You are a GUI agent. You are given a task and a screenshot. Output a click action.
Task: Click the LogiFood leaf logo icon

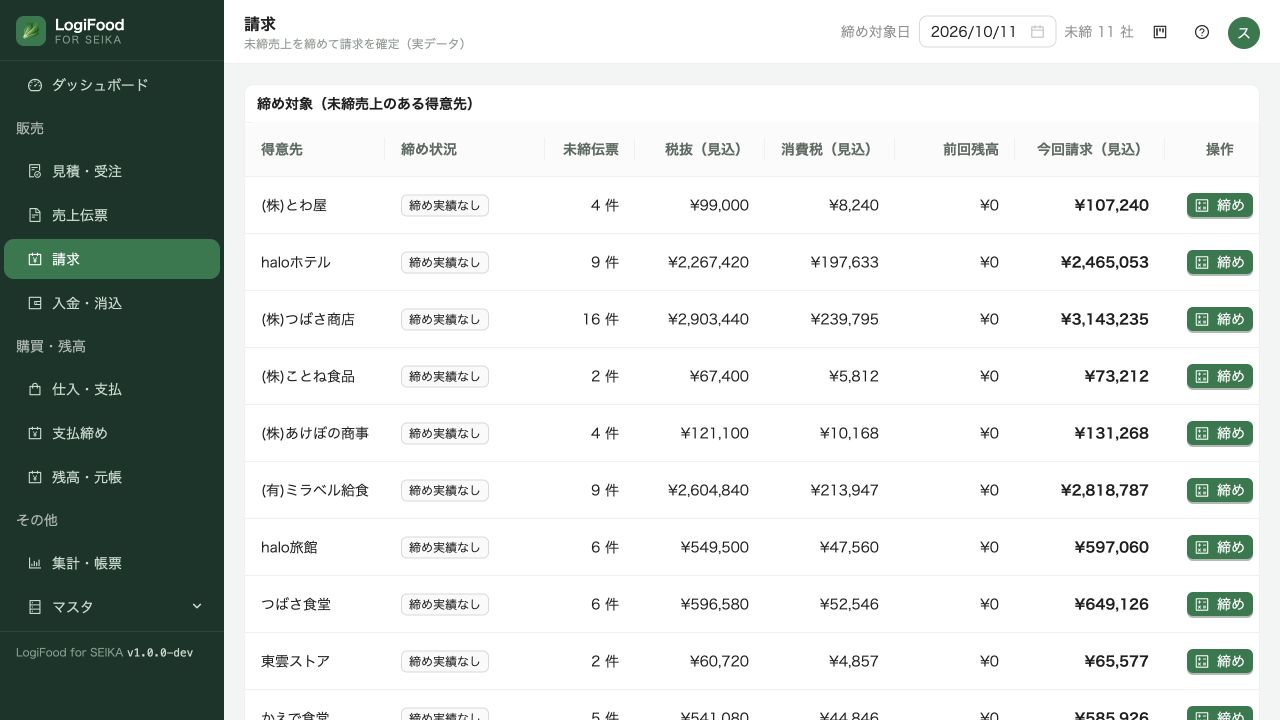click(31, 31)
